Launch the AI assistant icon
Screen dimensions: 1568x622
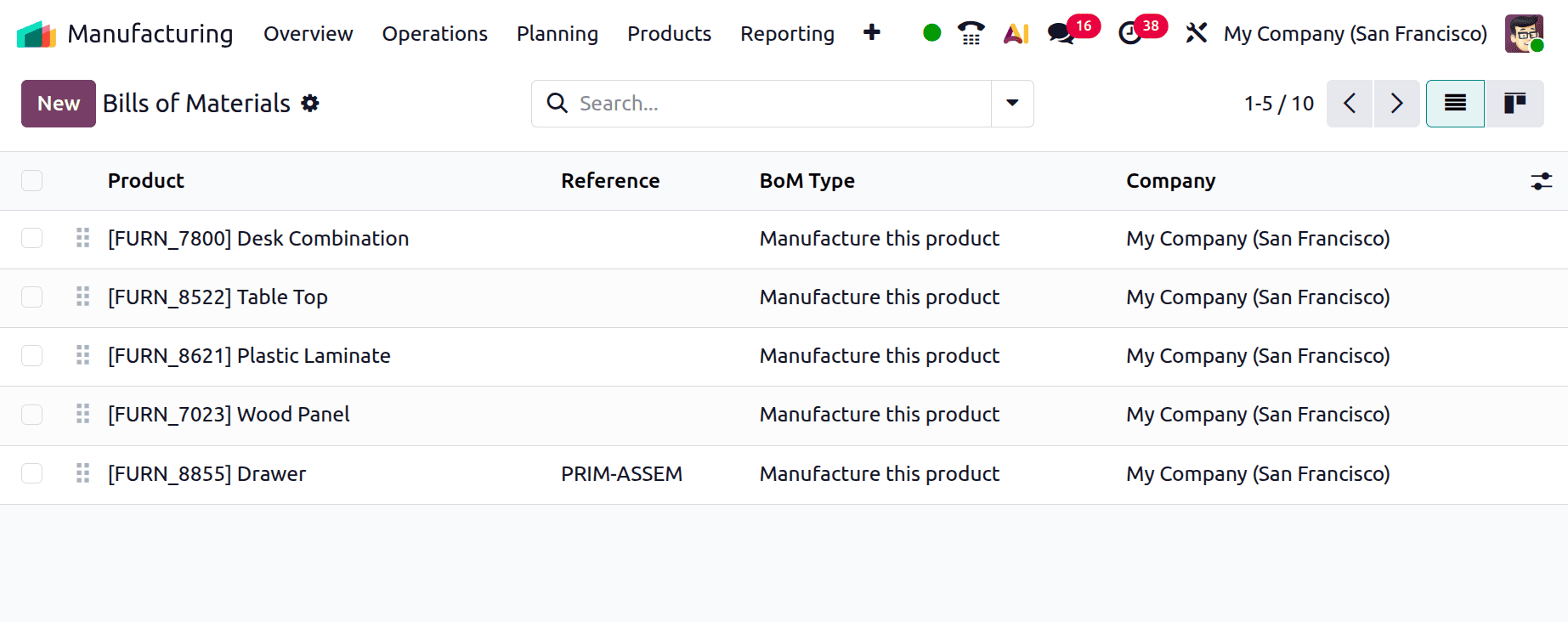[x=1016, y=34]
